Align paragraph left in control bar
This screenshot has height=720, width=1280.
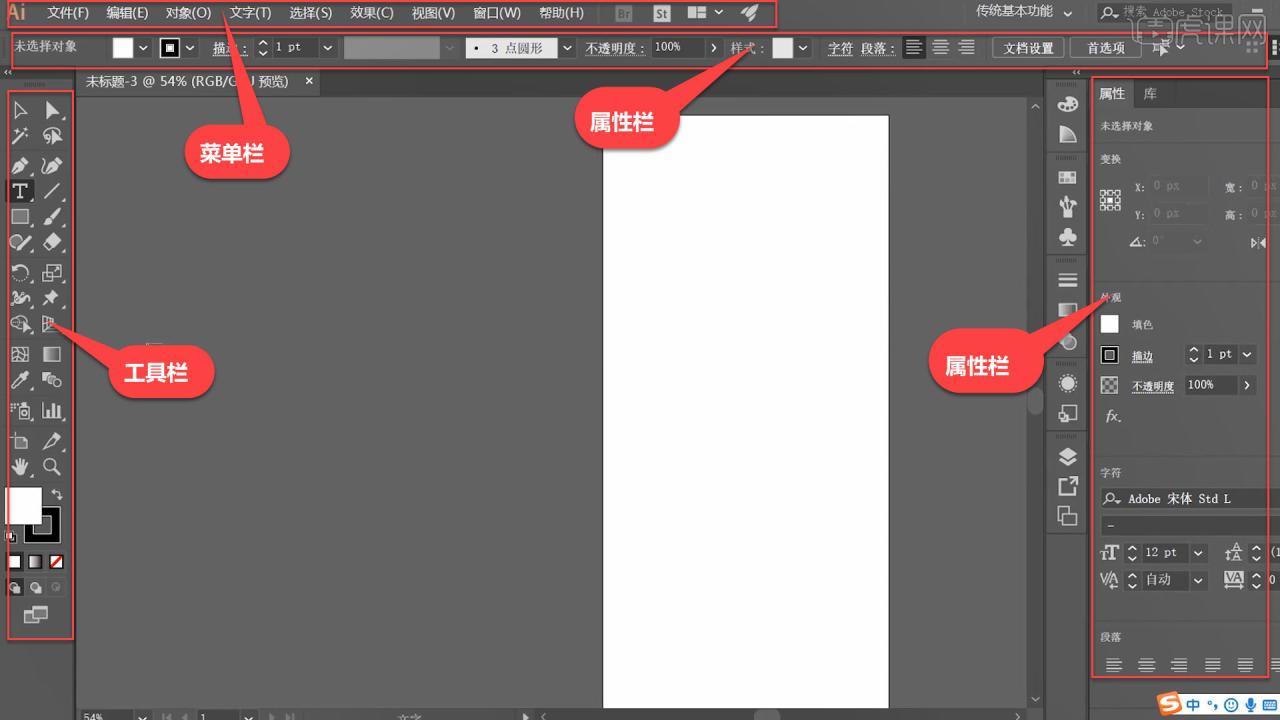coord(914,47)
